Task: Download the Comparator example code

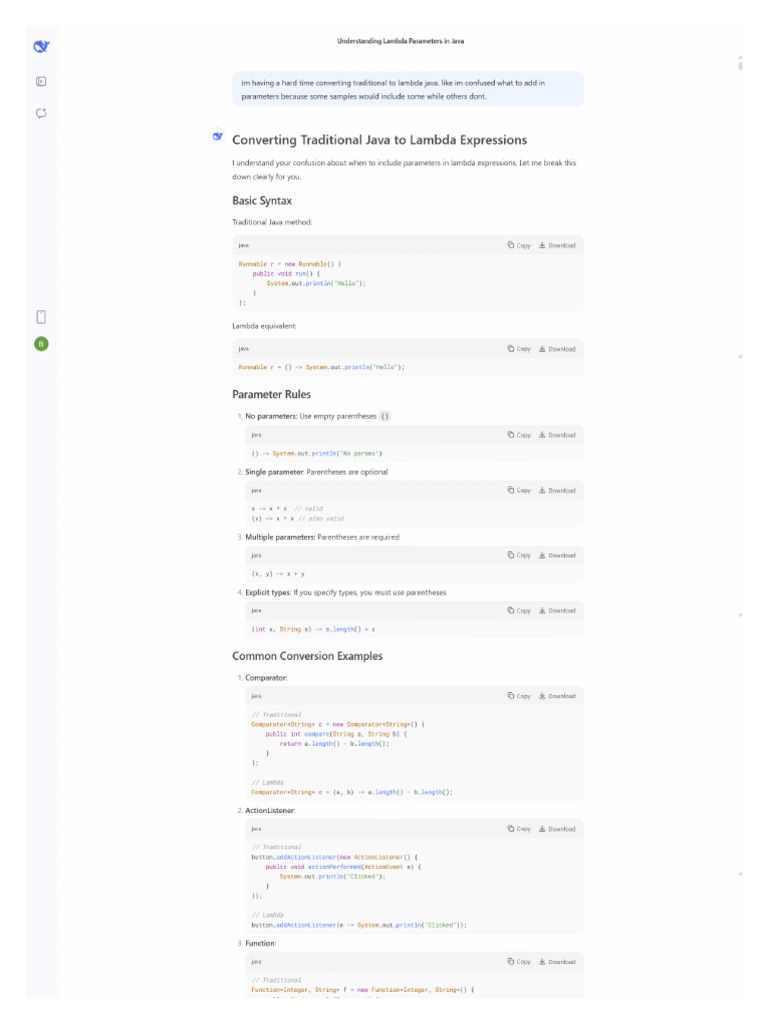Action: pyautogui.click(x=557, y=696)
